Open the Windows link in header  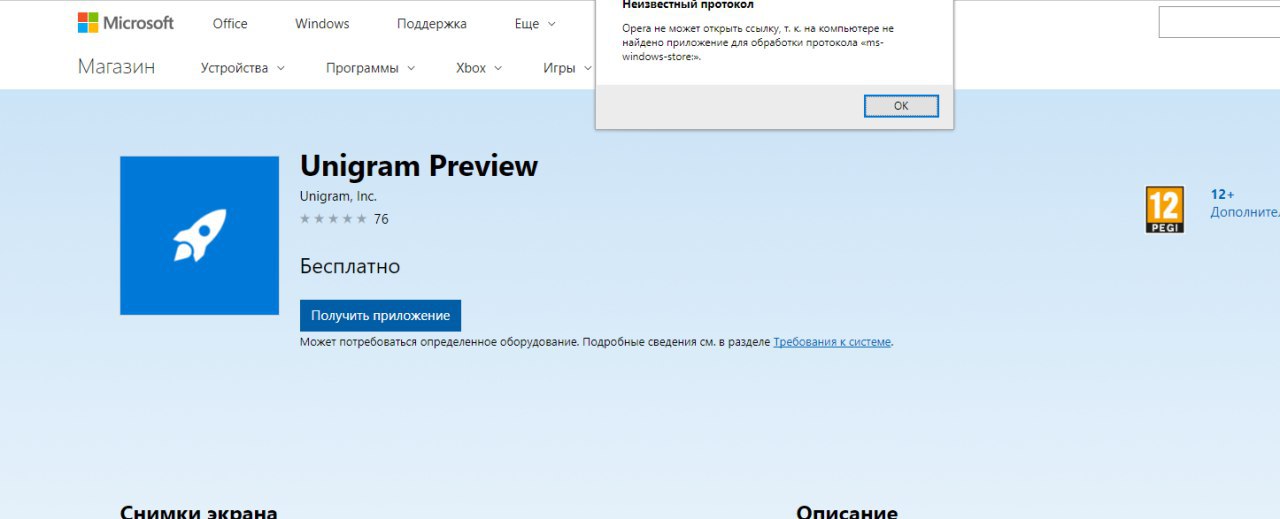(x=322, y=24)
